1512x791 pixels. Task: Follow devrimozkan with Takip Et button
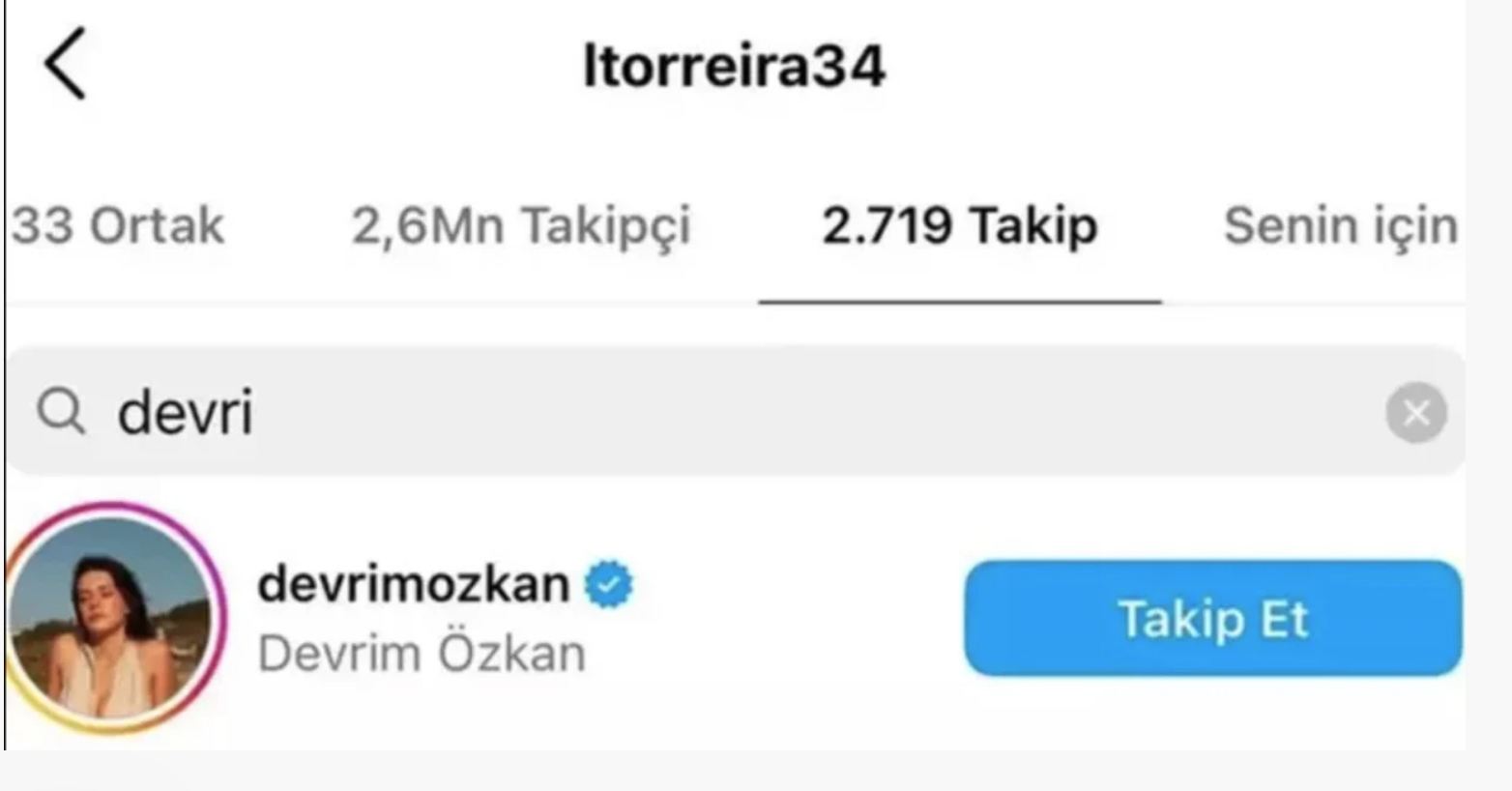(x=1213, y=619)
